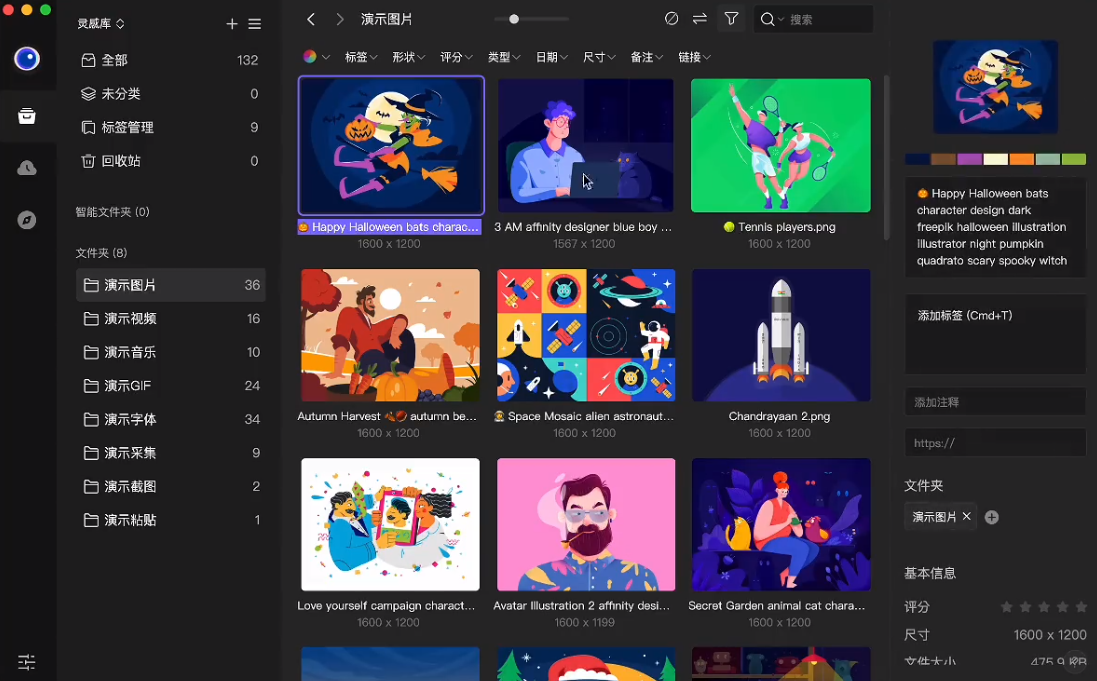Open the cloud sync icon in sidebar
Viewport: 1097px width, 681px height.
tap(27, 168)
